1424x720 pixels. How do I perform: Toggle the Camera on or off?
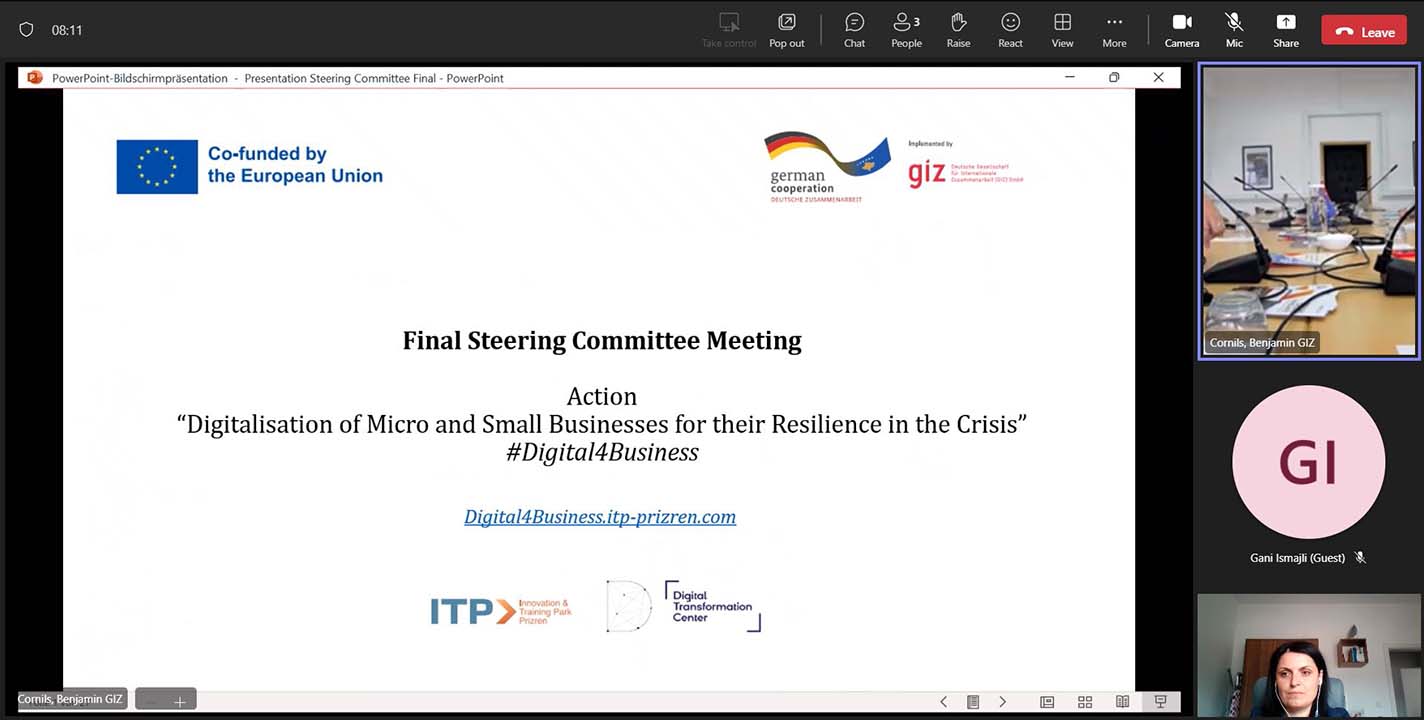click(1181, 30)
